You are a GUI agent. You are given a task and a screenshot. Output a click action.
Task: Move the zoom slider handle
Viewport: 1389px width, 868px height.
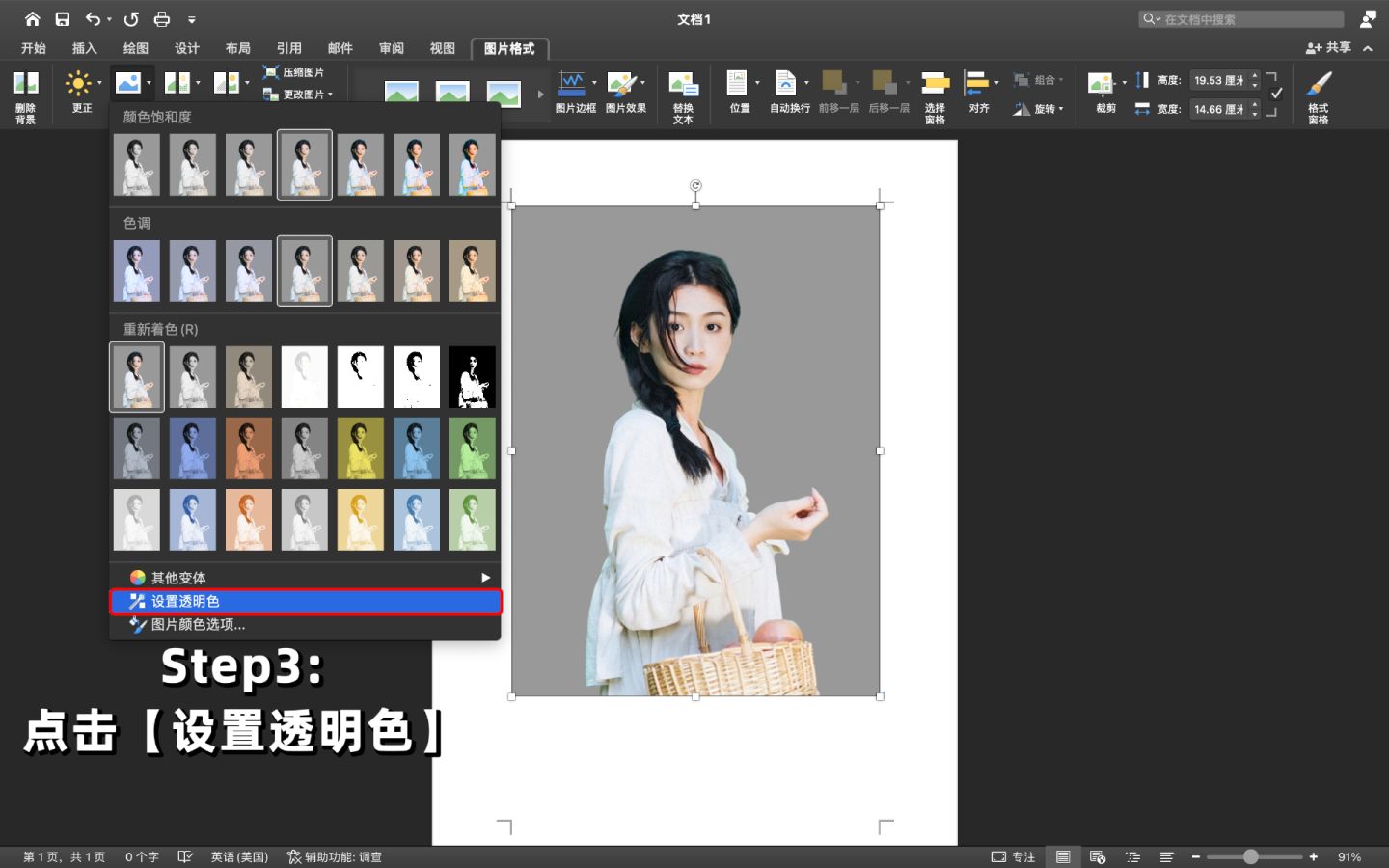click(1250, 856)
